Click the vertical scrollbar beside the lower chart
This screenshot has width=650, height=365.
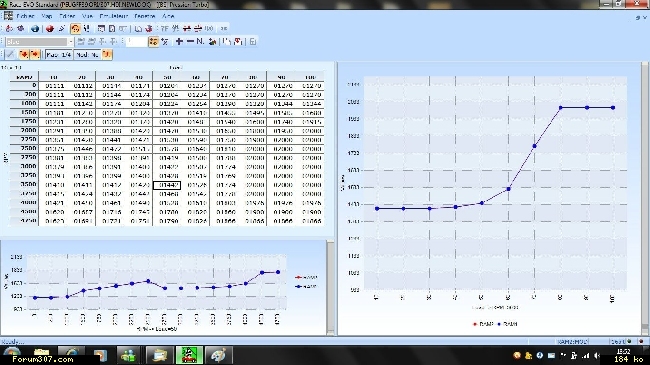point(330,287)
